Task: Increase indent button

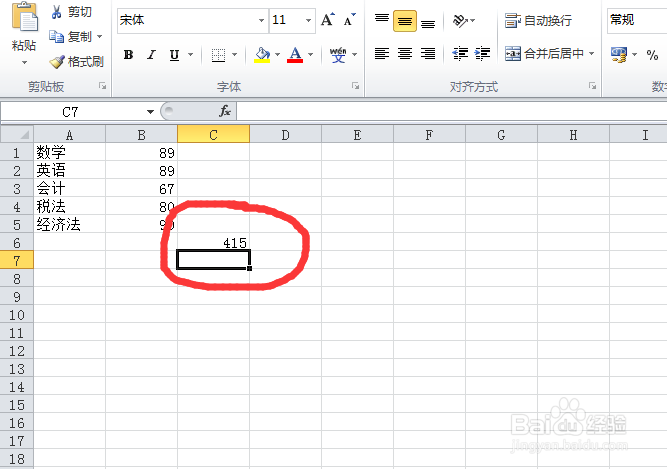Action: coord(482,54)
